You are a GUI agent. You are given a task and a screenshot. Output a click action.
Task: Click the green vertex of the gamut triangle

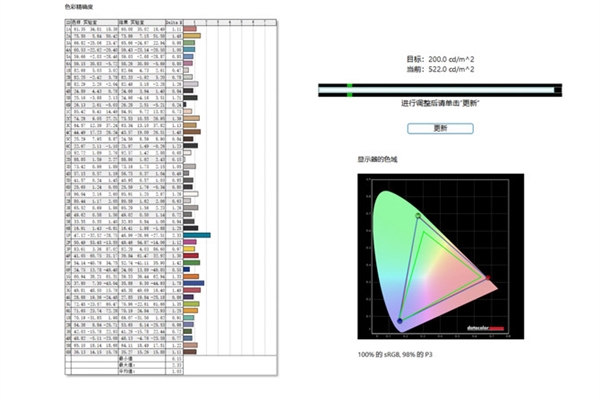[x=418, y=217]
